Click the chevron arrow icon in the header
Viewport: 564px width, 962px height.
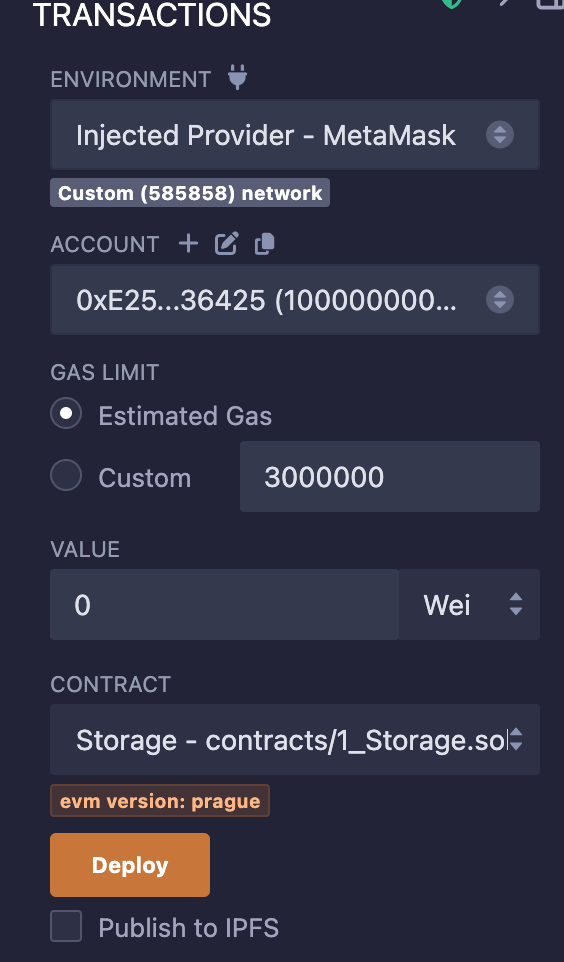pos(505,2)
